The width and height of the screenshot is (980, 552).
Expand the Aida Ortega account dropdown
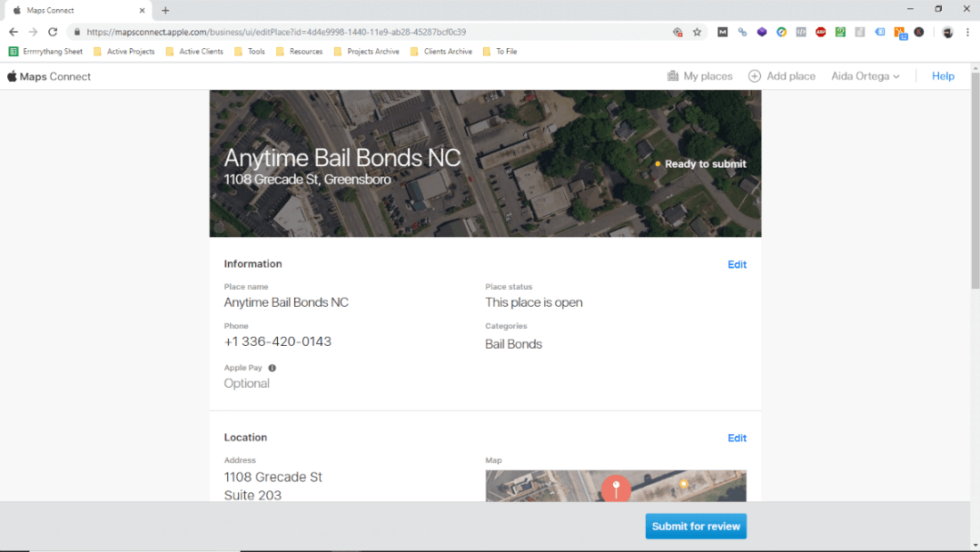coord(865,76)
